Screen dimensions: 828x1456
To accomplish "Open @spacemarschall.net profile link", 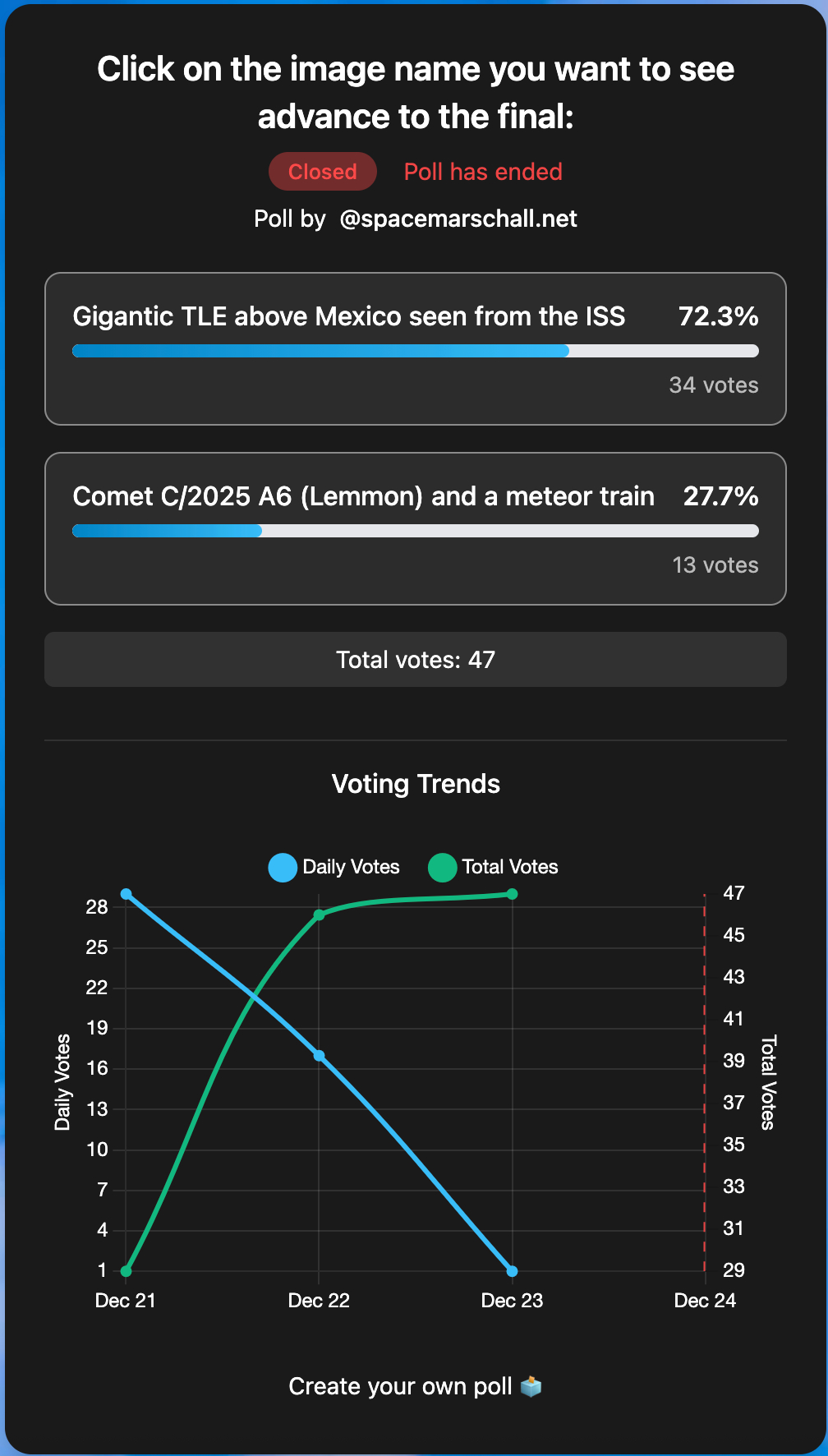I will point(458,219).
